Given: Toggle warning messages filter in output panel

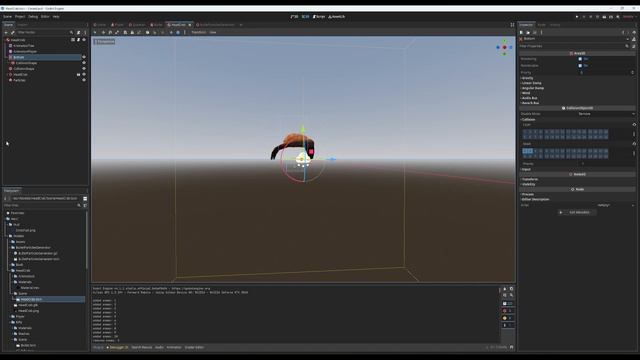Looking at the screenshot, I should coord(507,318).
